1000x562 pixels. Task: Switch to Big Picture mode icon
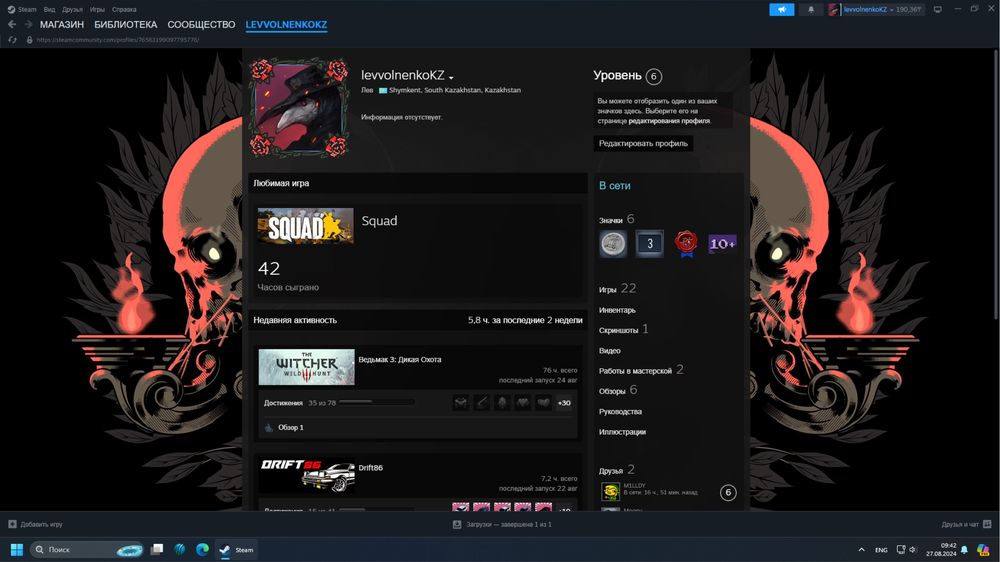coord(938,10)
